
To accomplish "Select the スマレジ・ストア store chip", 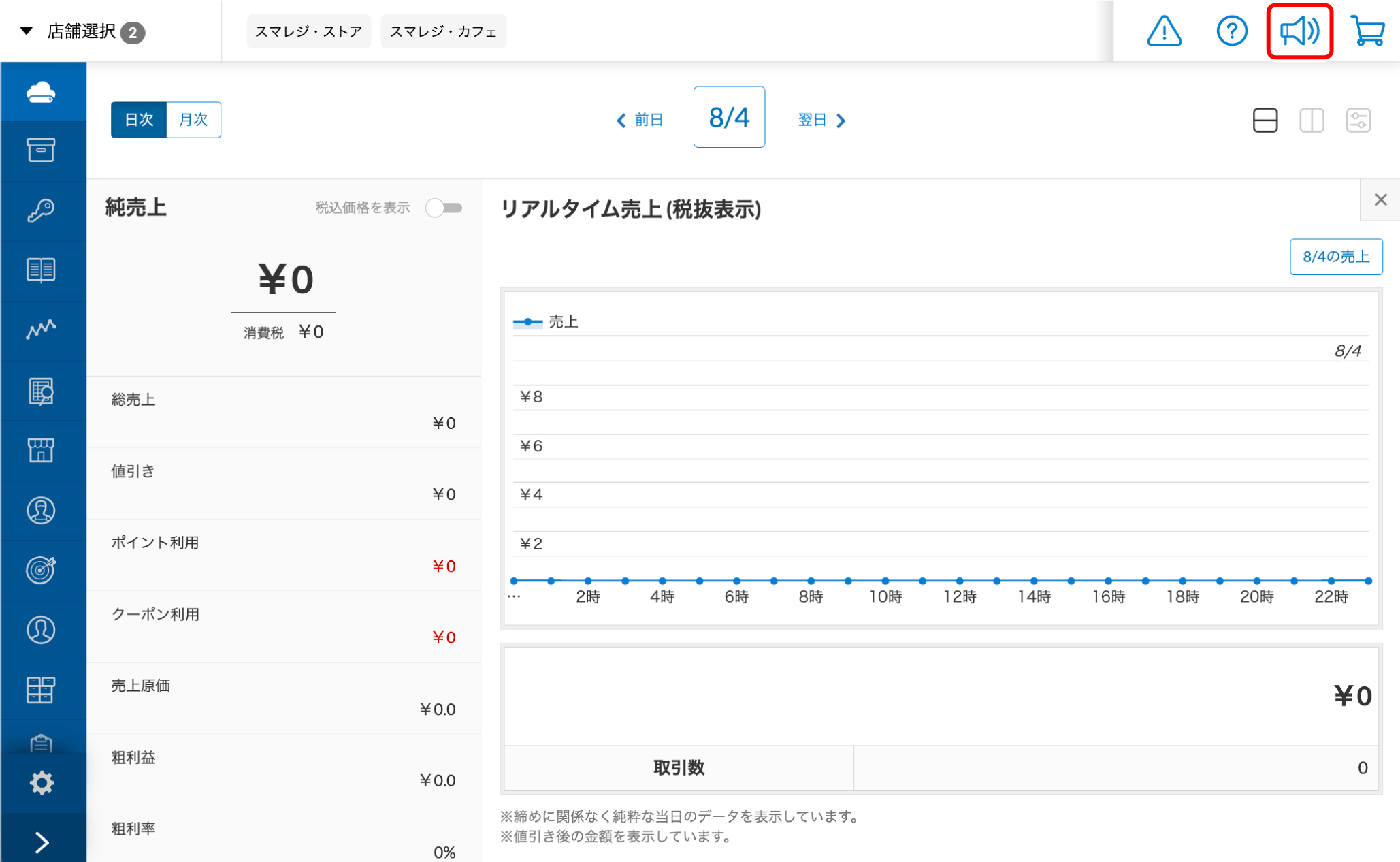I will 308,31.
